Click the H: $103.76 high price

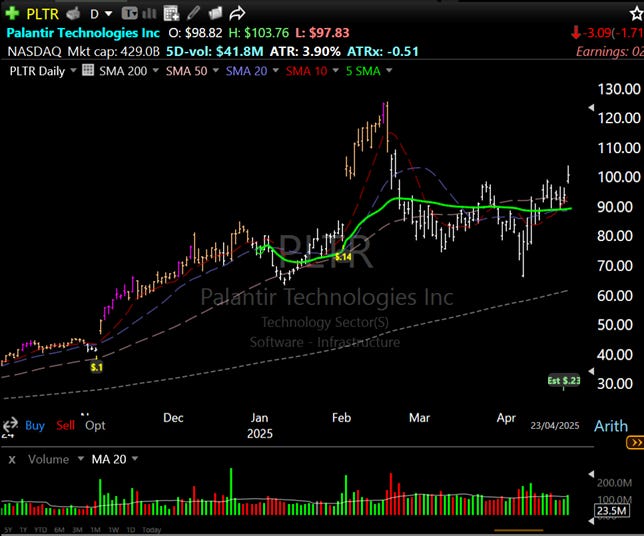[x=259, y=33]
